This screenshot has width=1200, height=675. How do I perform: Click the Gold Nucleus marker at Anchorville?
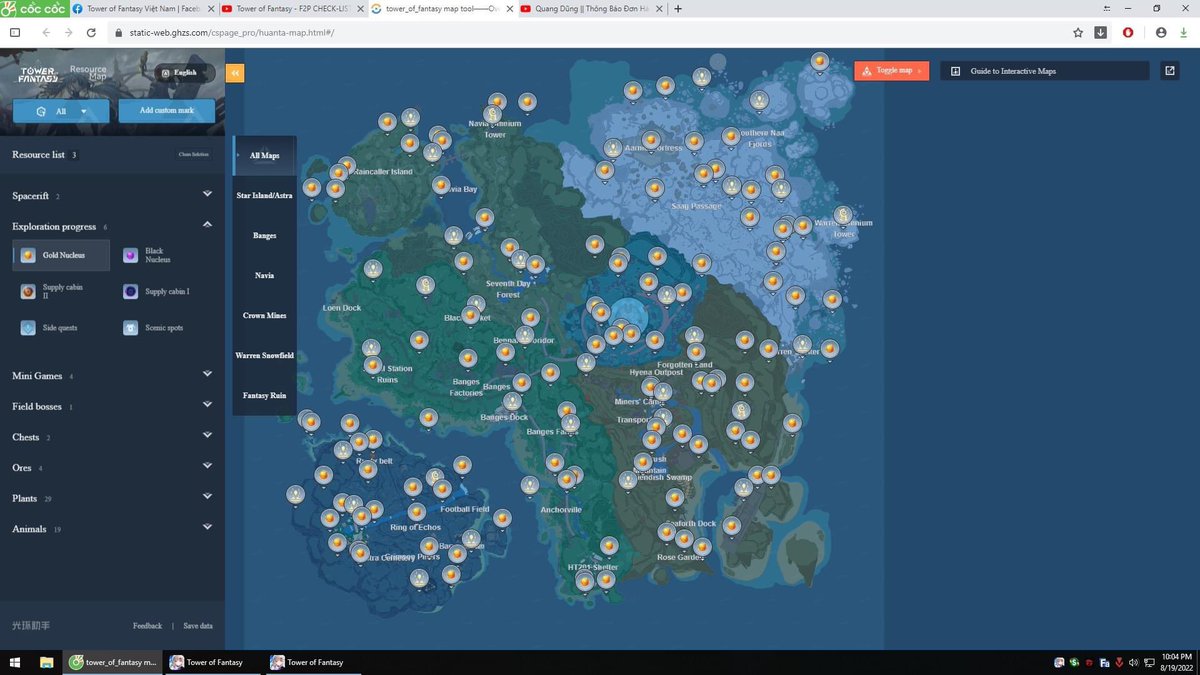[x=566, y=479]
